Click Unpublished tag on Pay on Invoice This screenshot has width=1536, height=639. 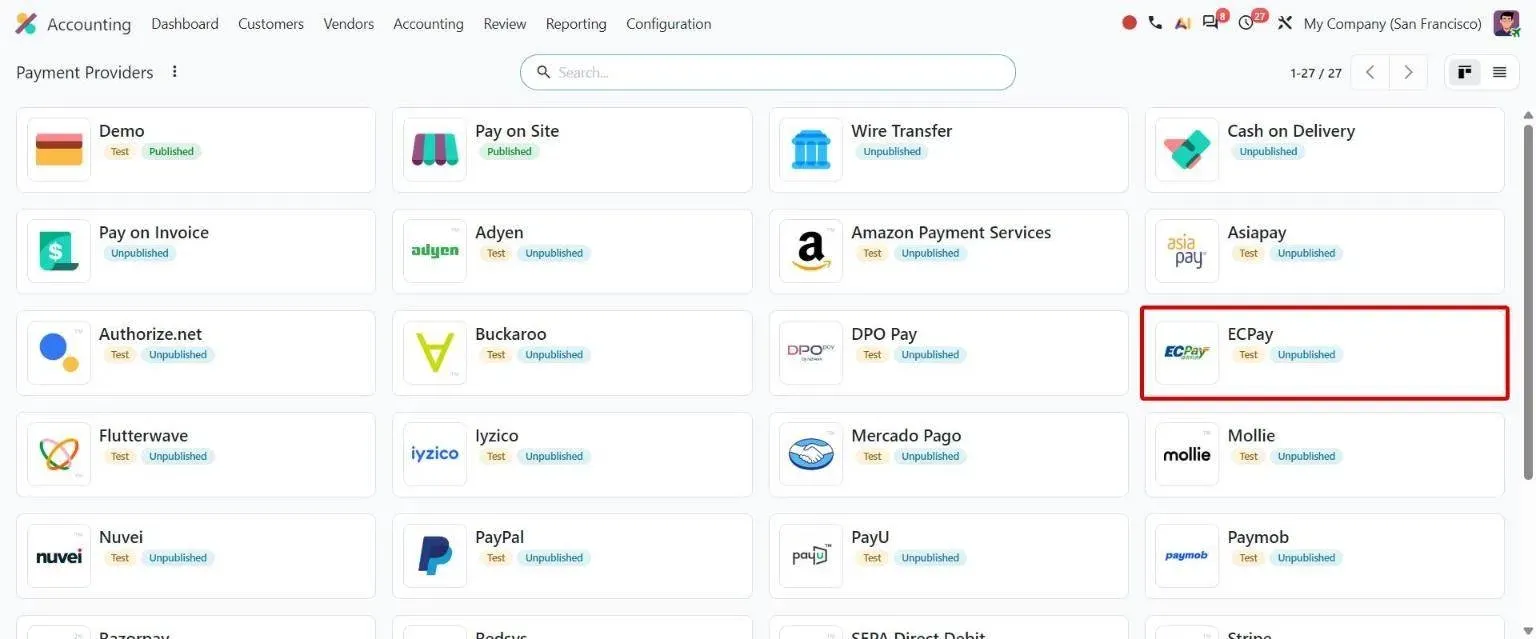pyautogui.click(x=140, y=254)
